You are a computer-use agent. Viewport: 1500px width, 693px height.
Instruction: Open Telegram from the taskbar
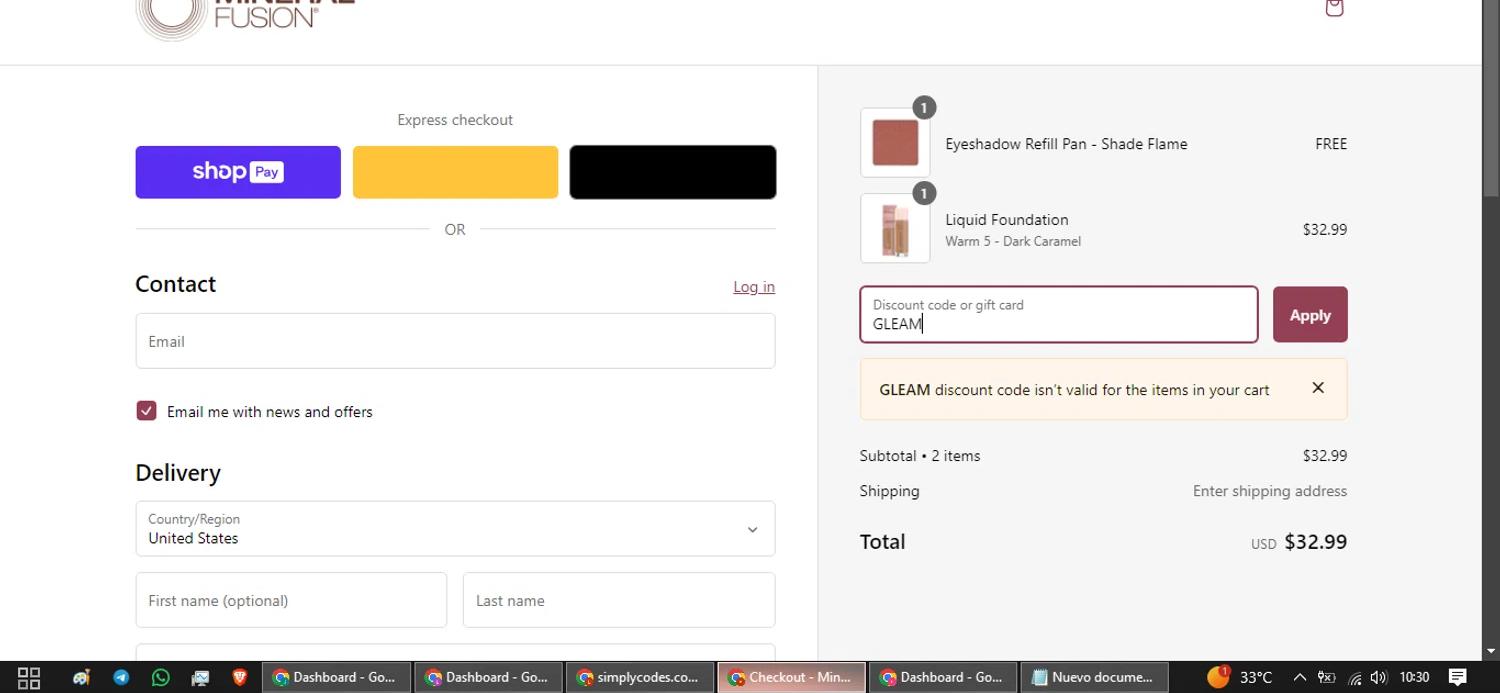121,677
